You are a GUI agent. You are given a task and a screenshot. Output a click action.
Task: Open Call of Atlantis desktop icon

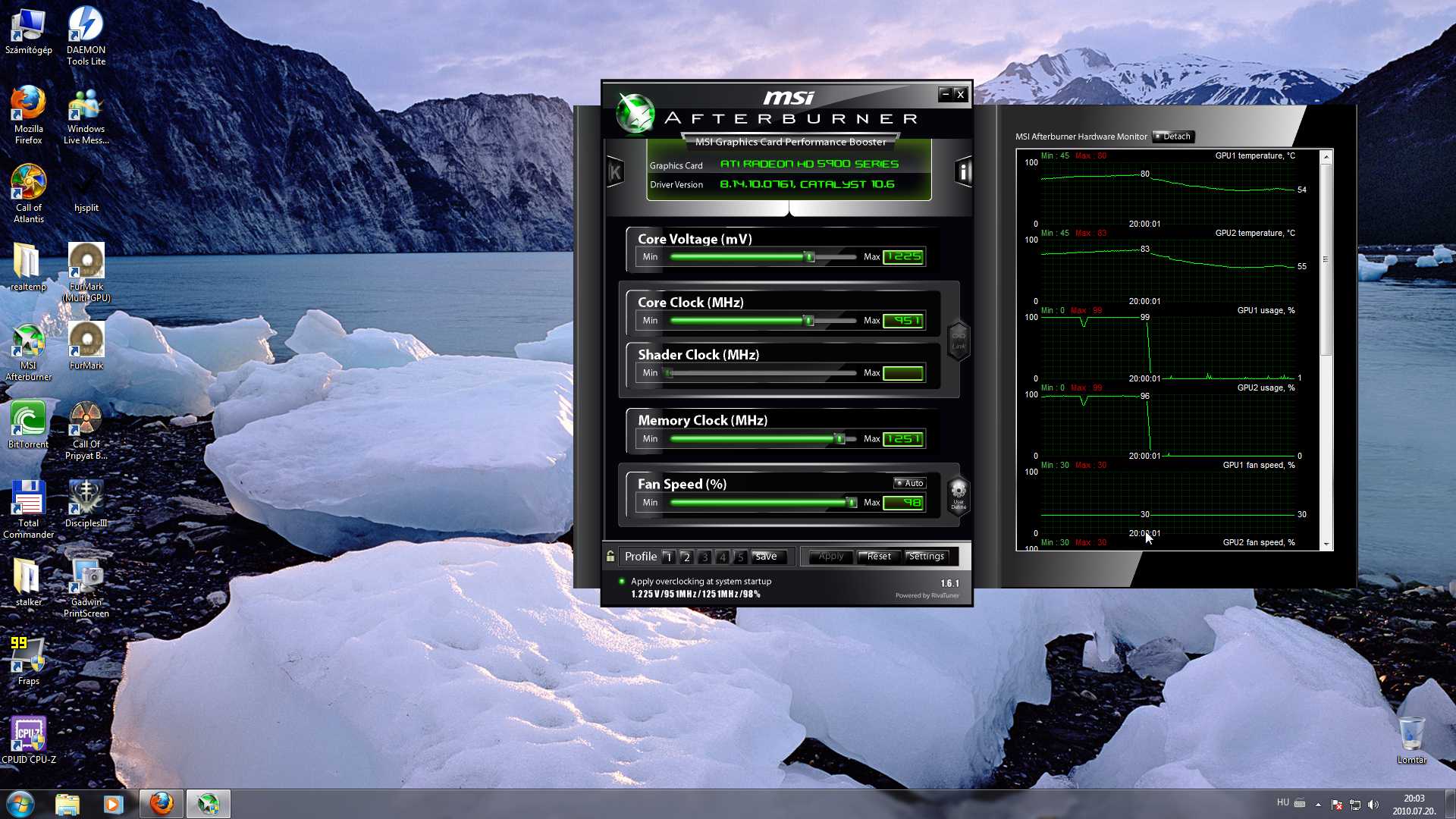pyautogui.click(x=28, y=194)
